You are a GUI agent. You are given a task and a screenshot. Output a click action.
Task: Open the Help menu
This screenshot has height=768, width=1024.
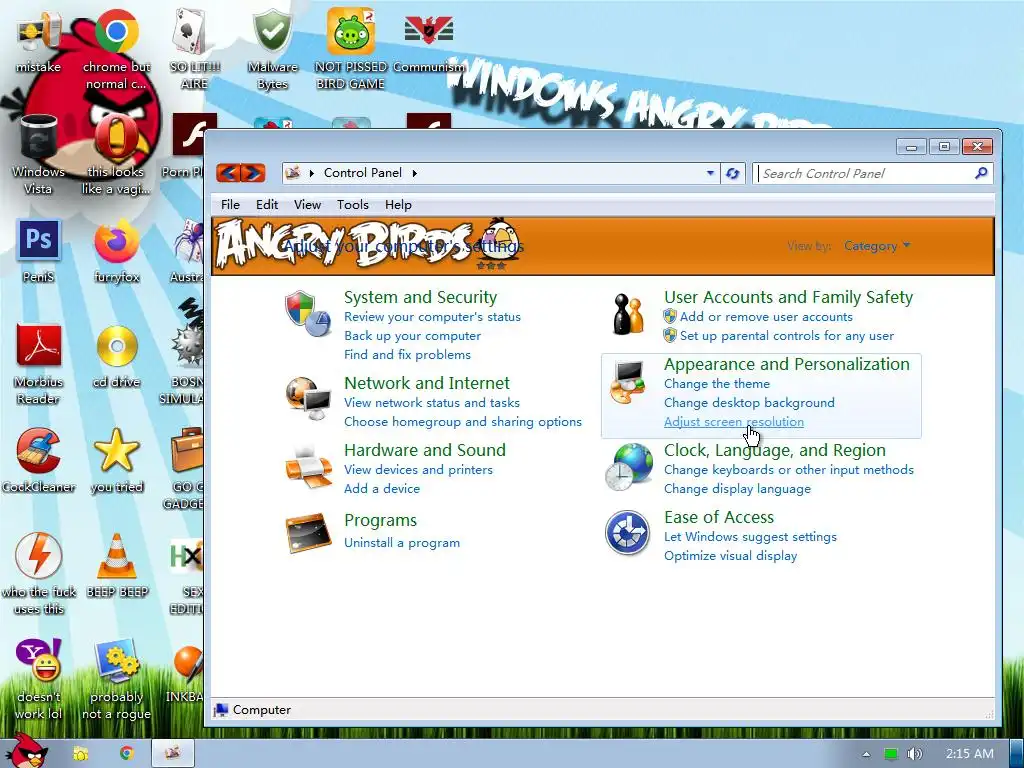click(x=398, y=204)
